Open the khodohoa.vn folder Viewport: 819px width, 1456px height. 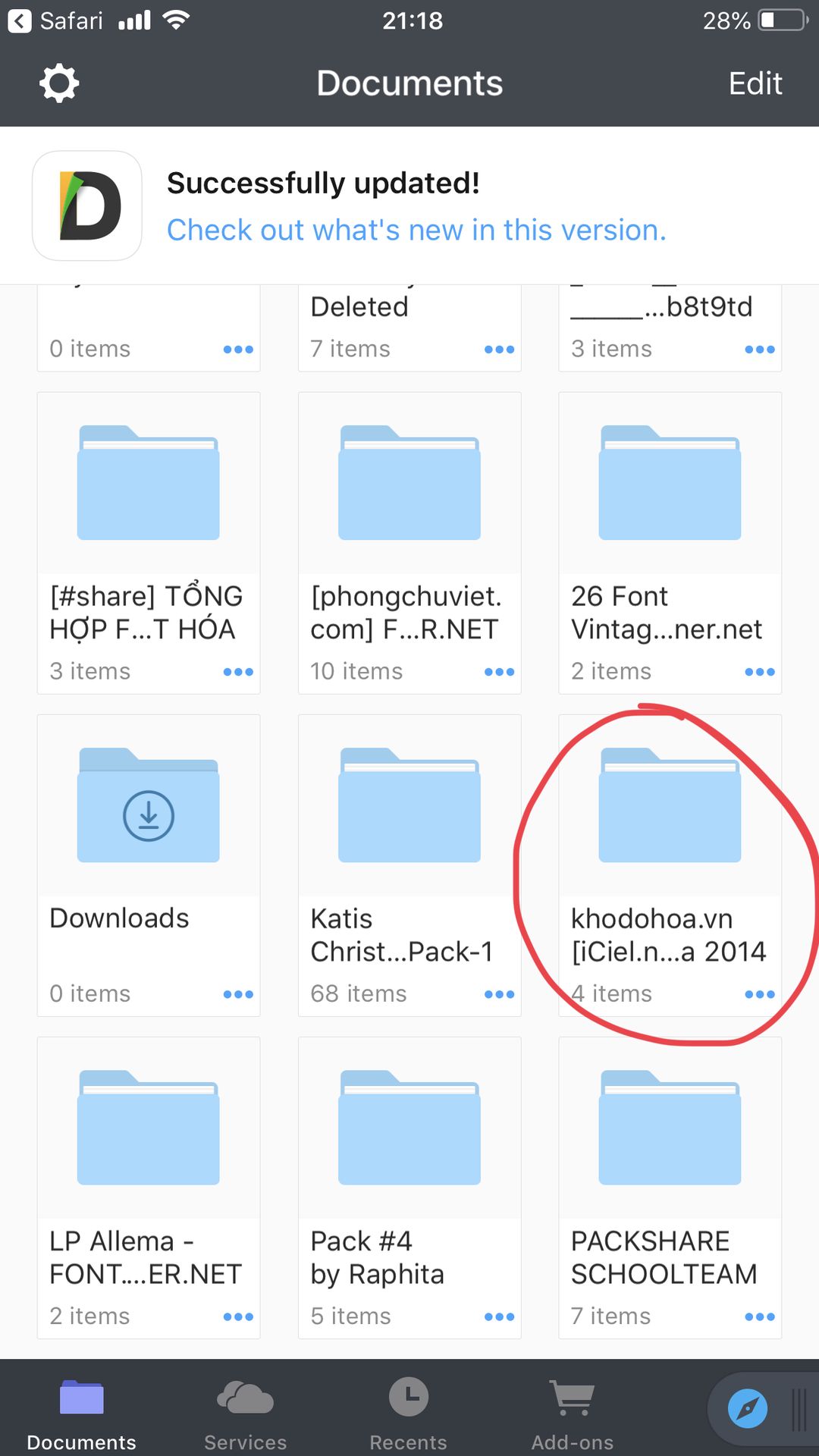coord(670,806)
